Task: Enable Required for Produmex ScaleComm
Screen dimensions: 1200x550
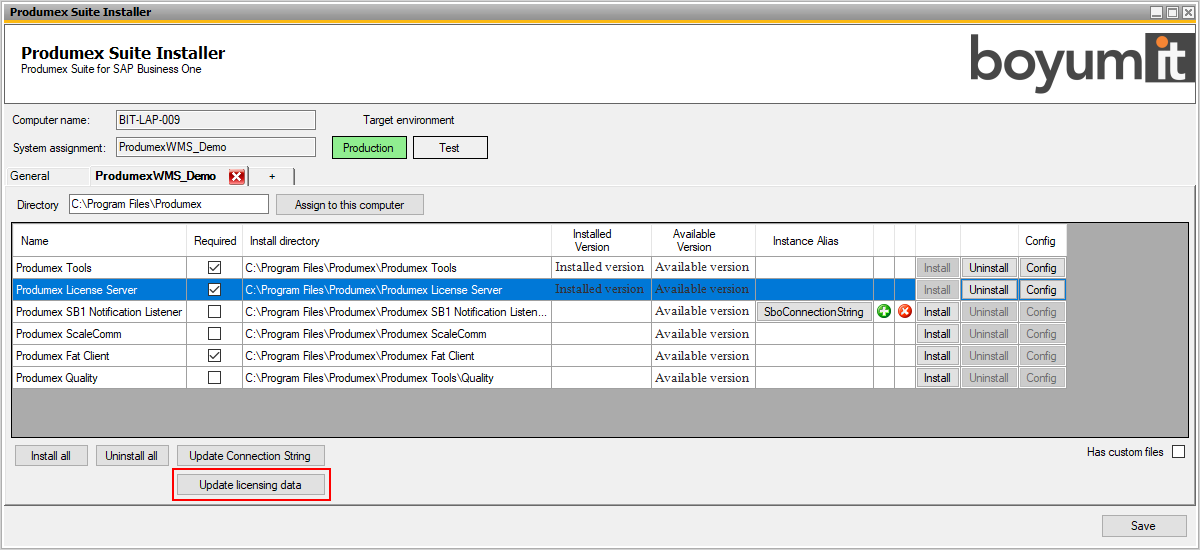Action: (214, 334)
